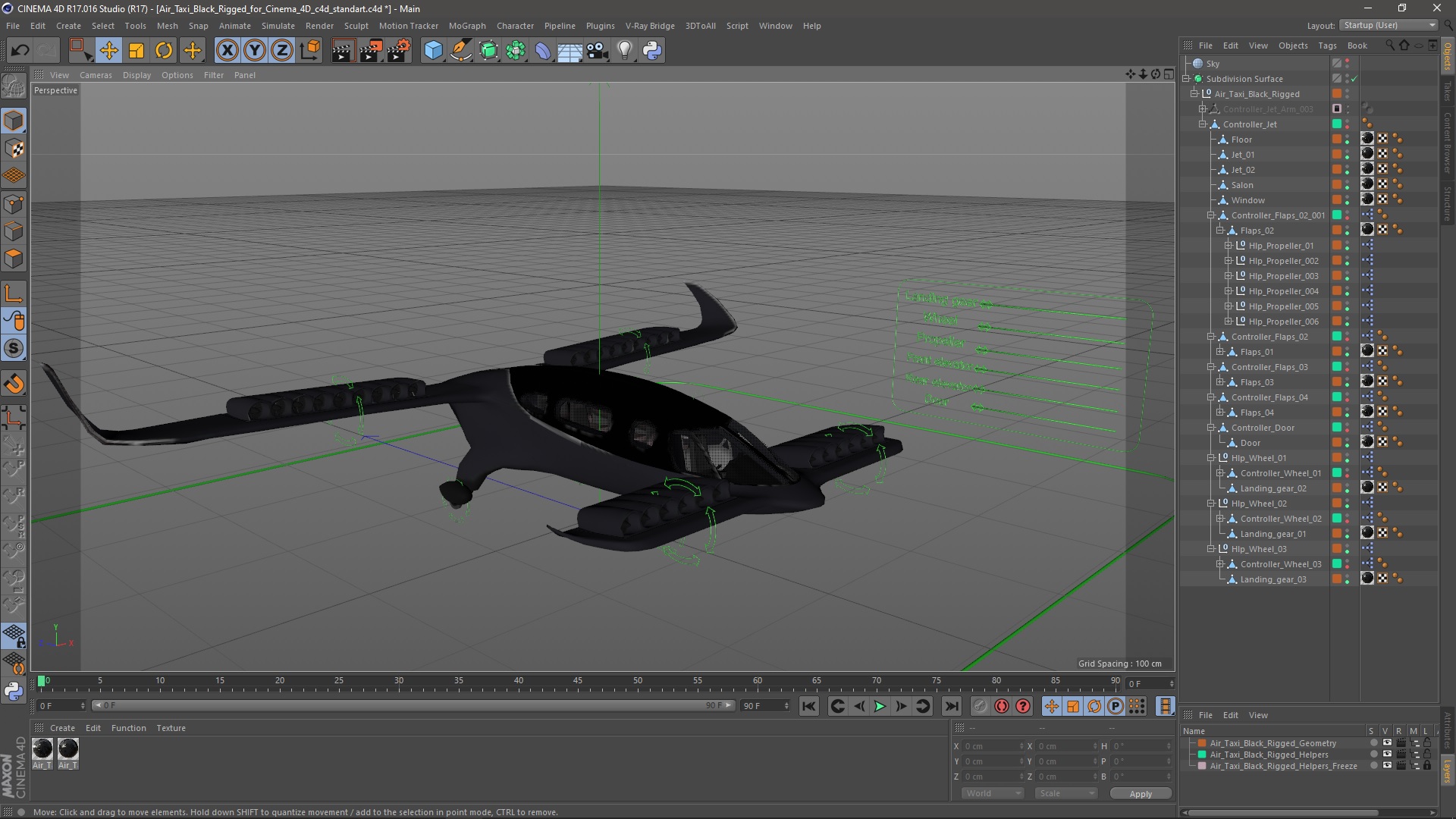Click end frame field 90 F

coord(765,706)
